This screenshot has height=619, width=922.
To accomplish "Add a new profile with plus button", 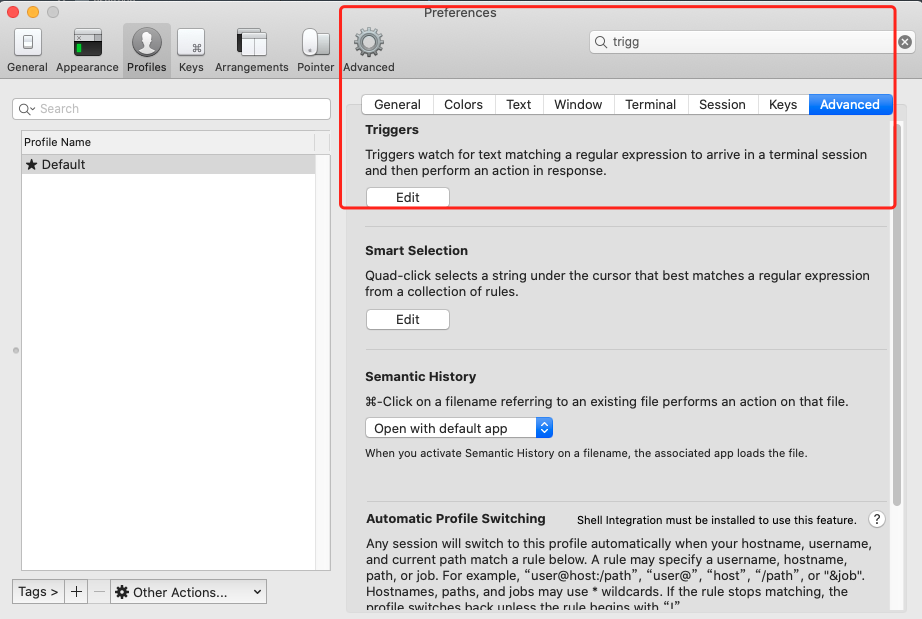I will pos(77,592).
